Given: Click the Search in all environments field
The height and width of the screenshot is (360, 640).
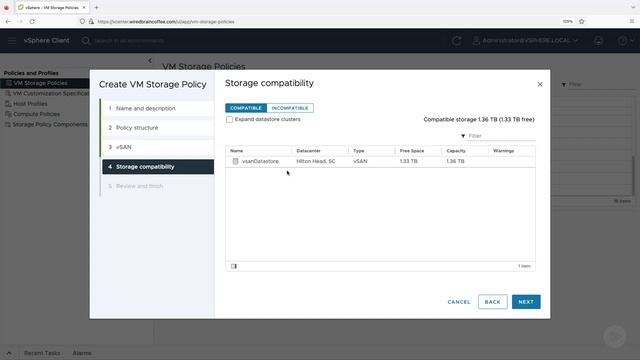Looking at the screenshot, I should [129, 41].
